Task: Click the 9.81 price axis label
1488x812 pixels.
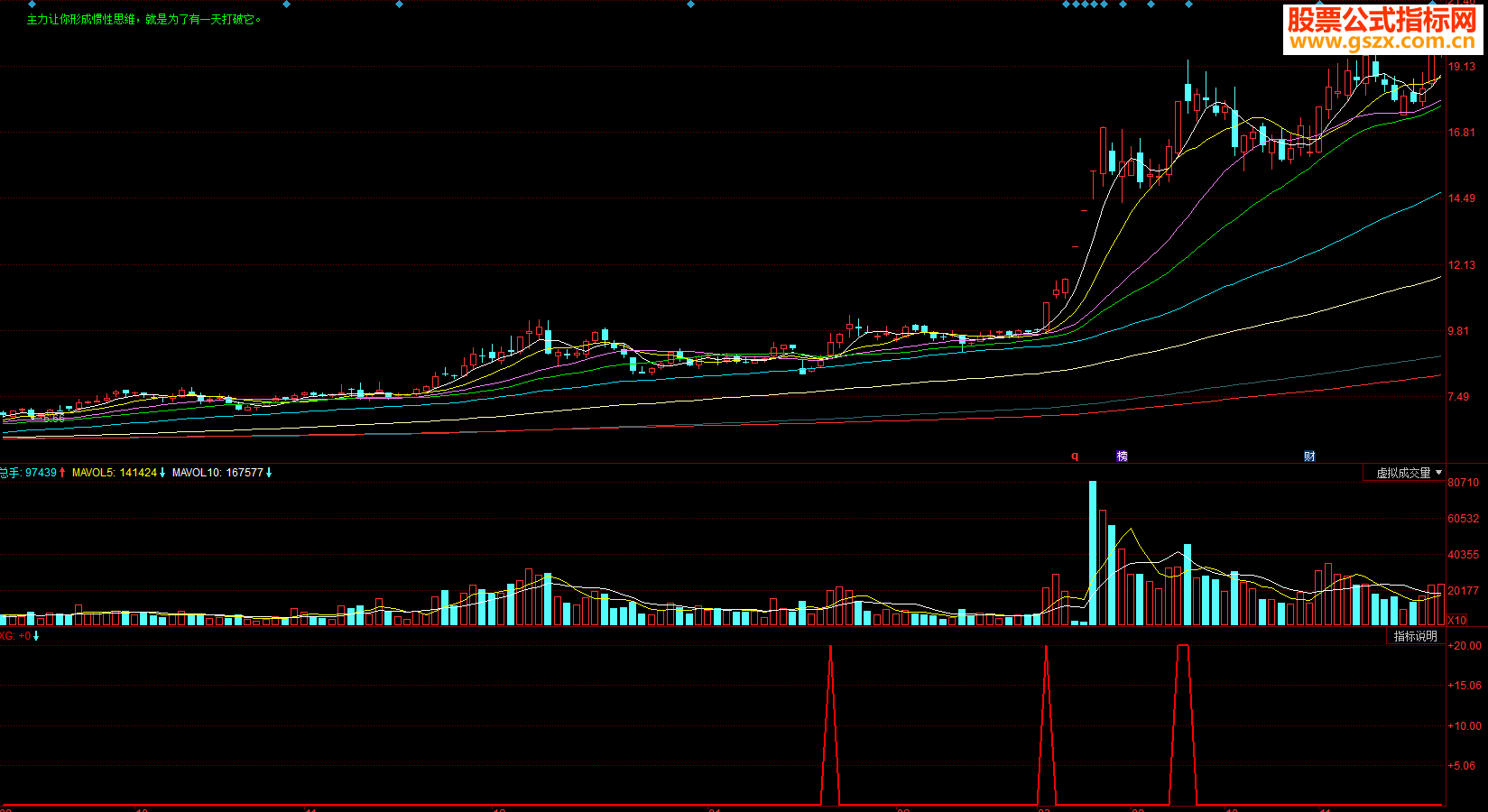Action: (x=1459, y=331)
